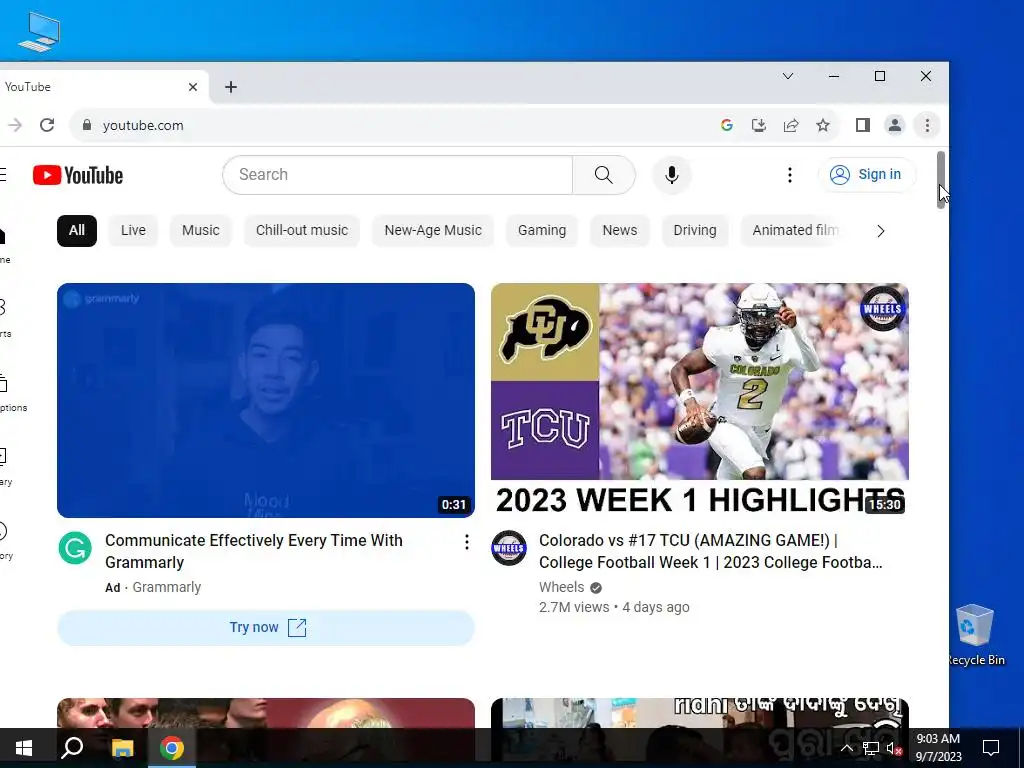
Task: Click the Try now ad button
Action: click(x=266, y=628)
